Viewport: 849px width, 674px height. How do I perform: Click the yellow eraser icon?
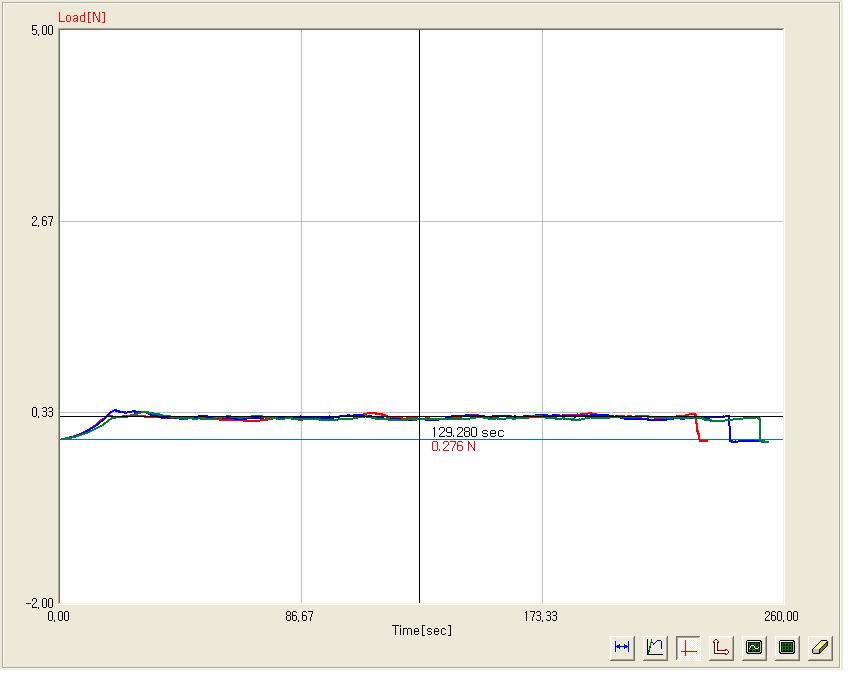tap(820, 647)
